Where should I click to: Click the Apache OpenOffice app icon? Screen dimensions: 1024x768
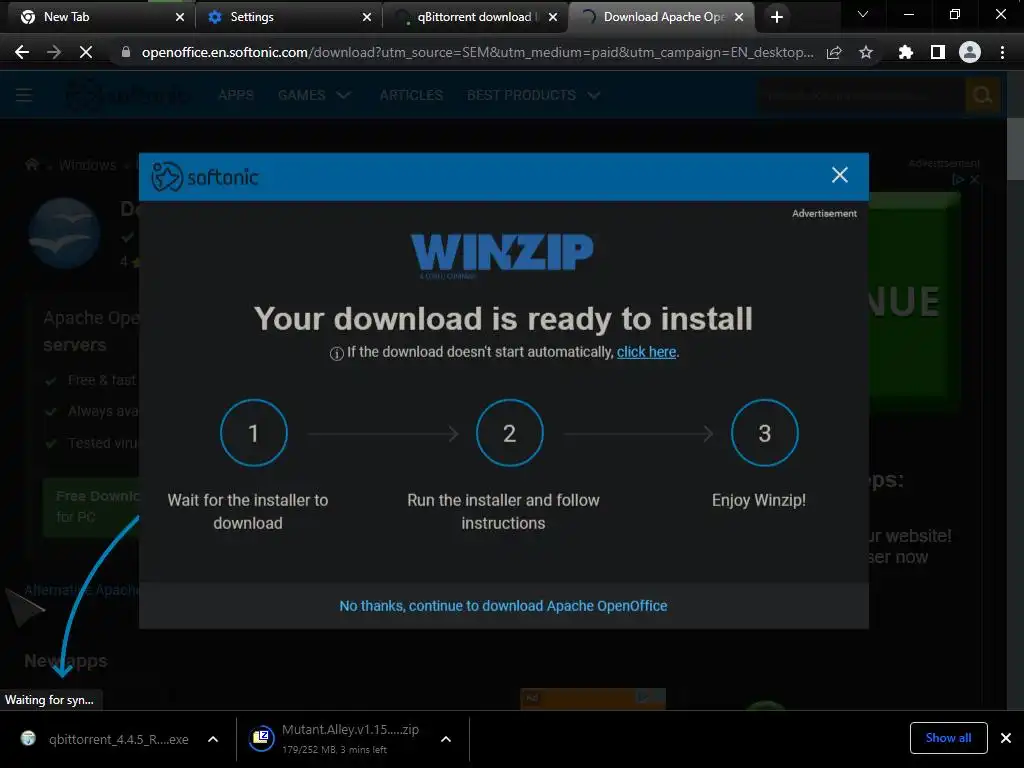pos(64,233)
